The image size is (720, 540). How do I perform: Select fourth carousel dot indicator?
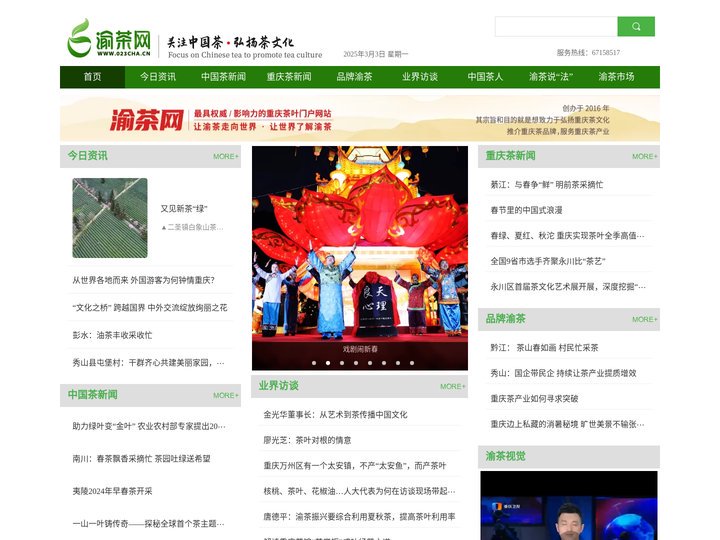click(356, 363)
